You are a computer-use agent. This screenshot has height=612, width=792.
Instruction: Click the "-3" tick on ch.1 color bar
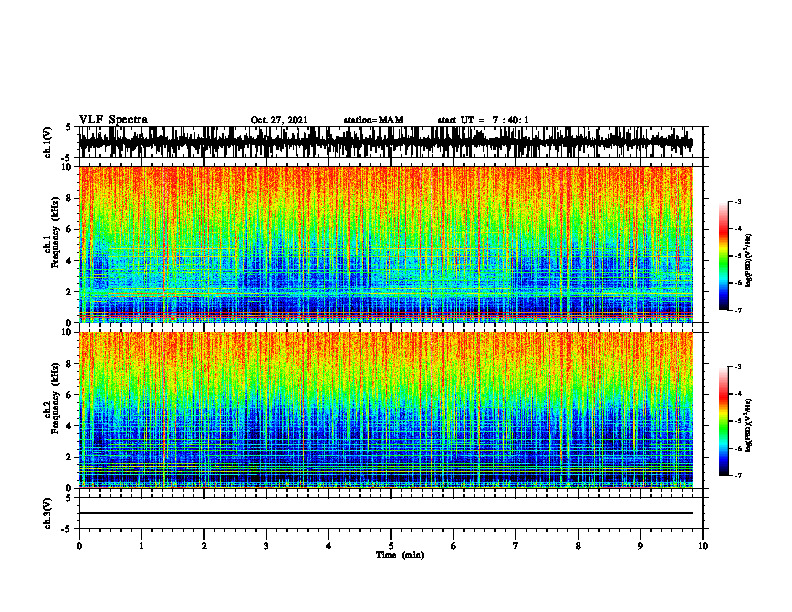click(x=737, y=201)
